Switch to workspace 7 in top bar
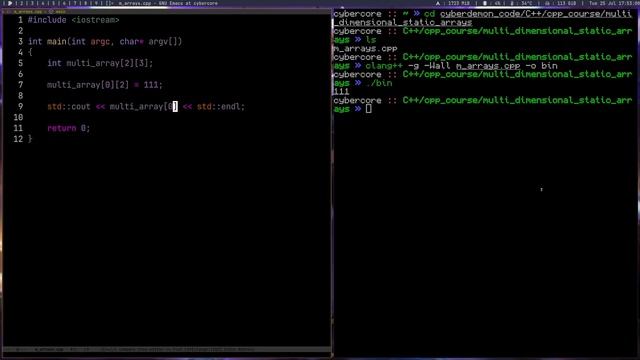 pos(75,3)
